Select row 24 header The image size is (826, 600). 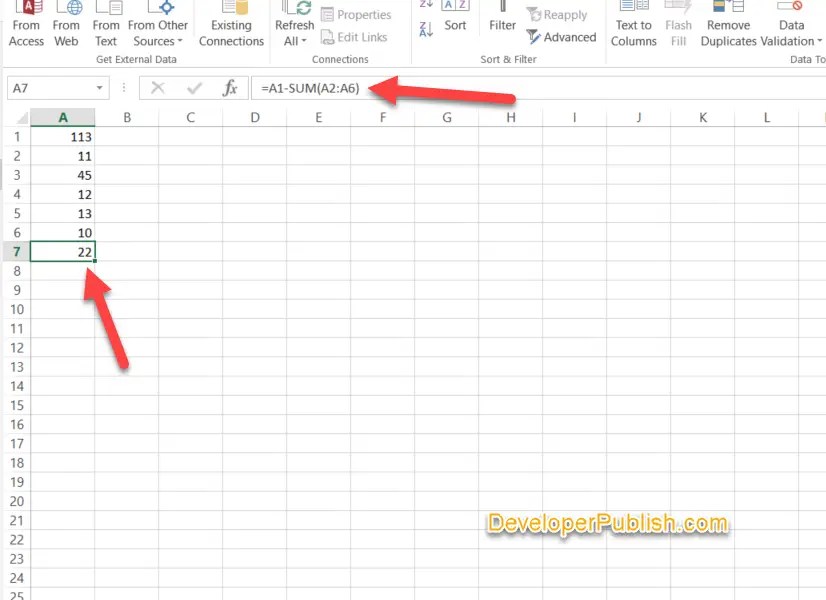[17, 578]
